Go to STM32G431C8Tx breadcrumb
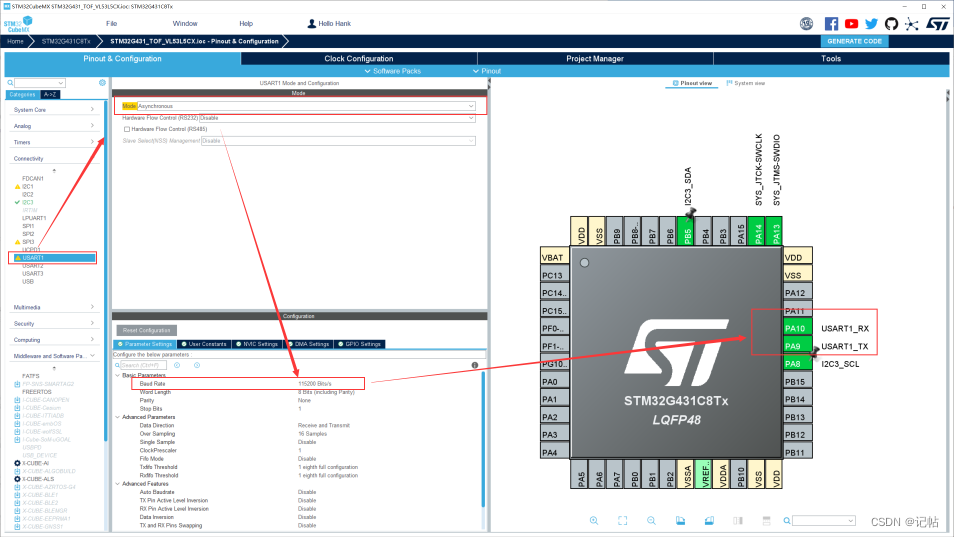Screen dimensions: 954x537 click(x=66, y=41)
